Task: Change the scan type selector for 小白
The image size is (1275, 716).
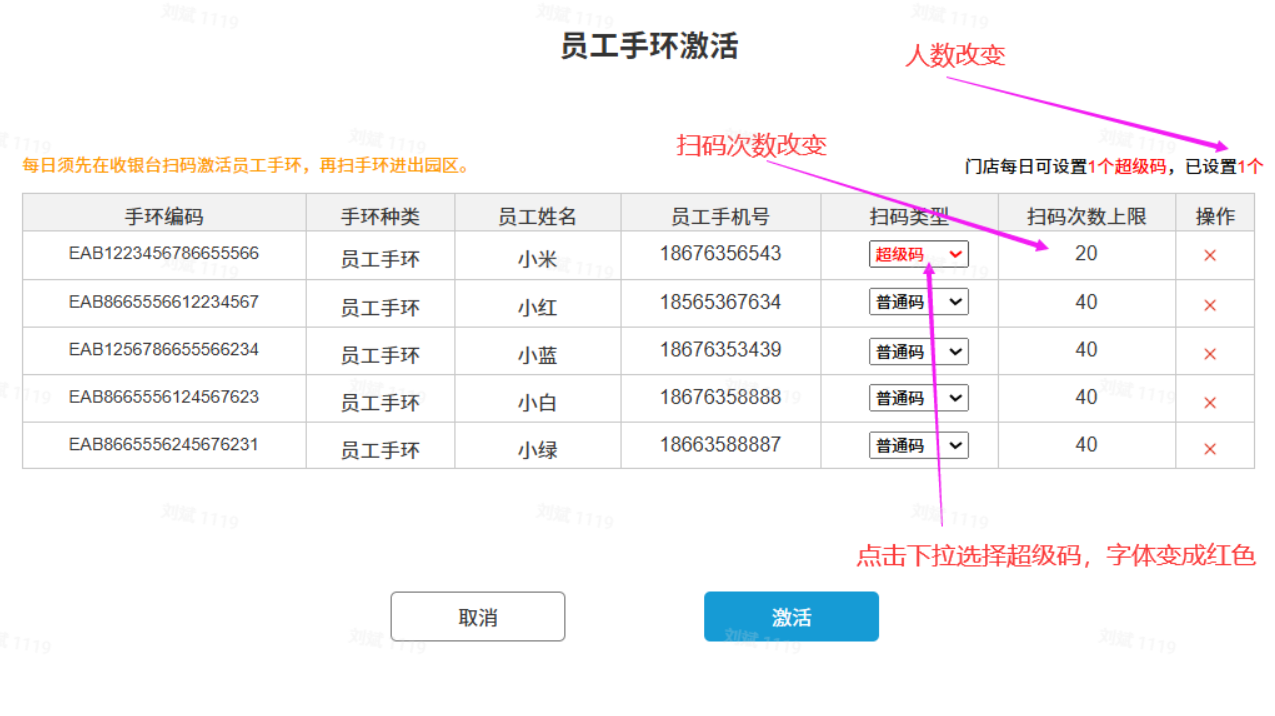Action: click(x=918, y=398)
